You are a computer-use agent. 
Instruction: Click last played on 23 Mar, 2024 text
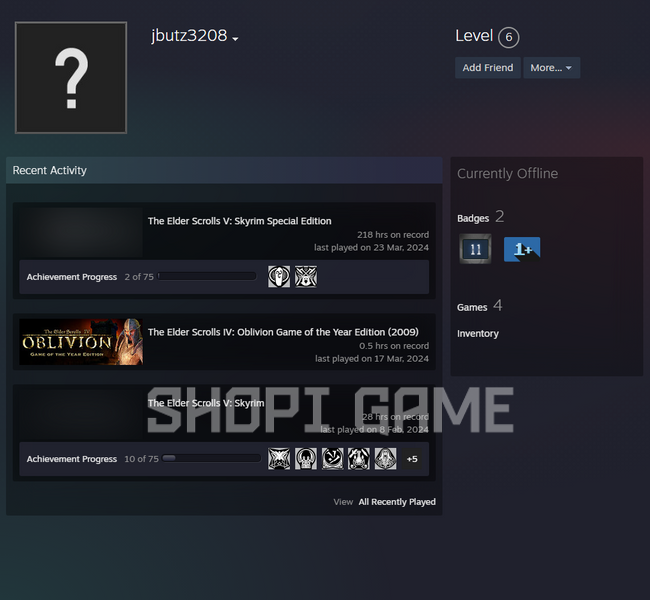(x=371, y=248)
